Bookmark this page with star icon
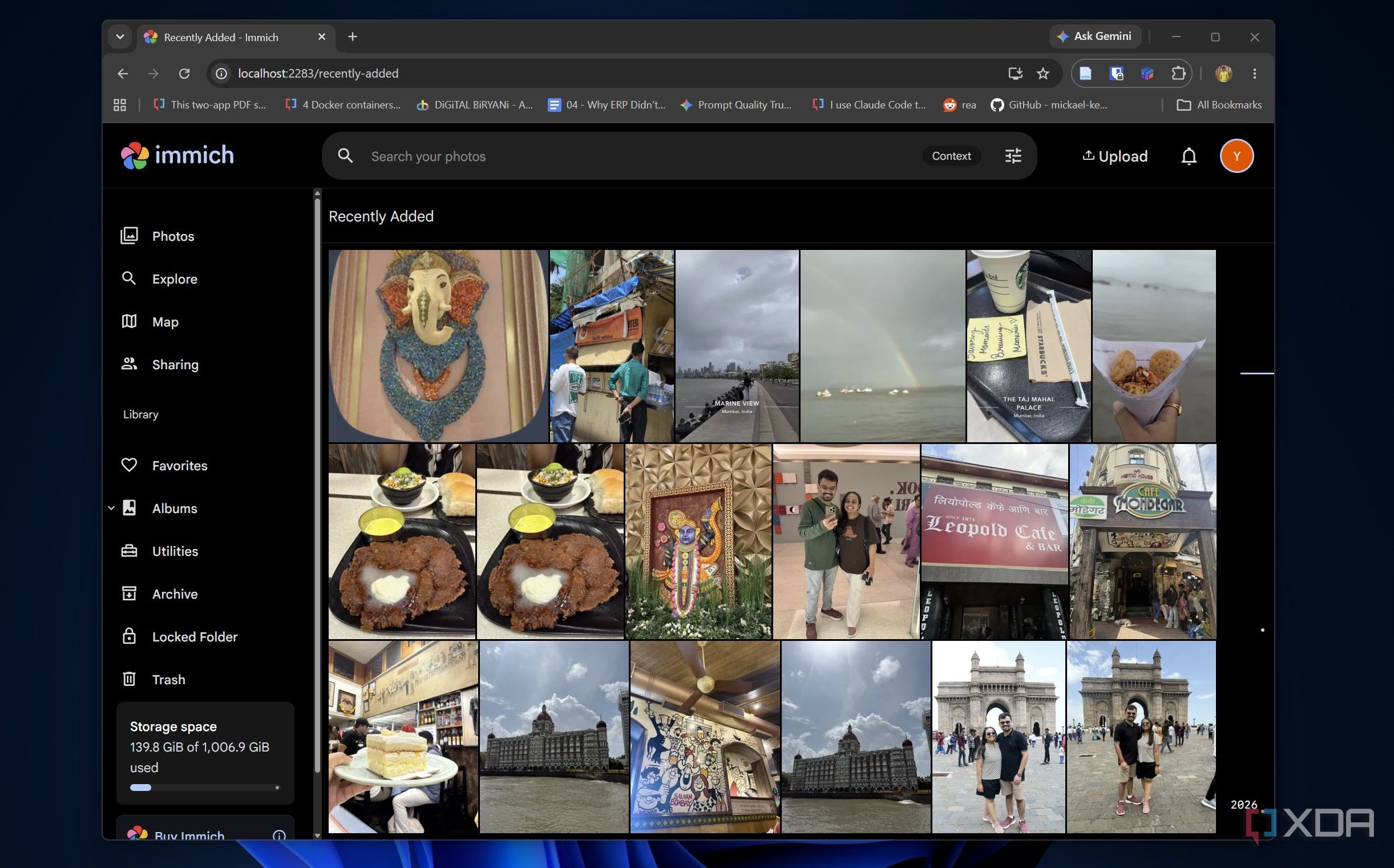Image resolution: width=1394 pixels, height=868 pixels. pos(1043,74)
